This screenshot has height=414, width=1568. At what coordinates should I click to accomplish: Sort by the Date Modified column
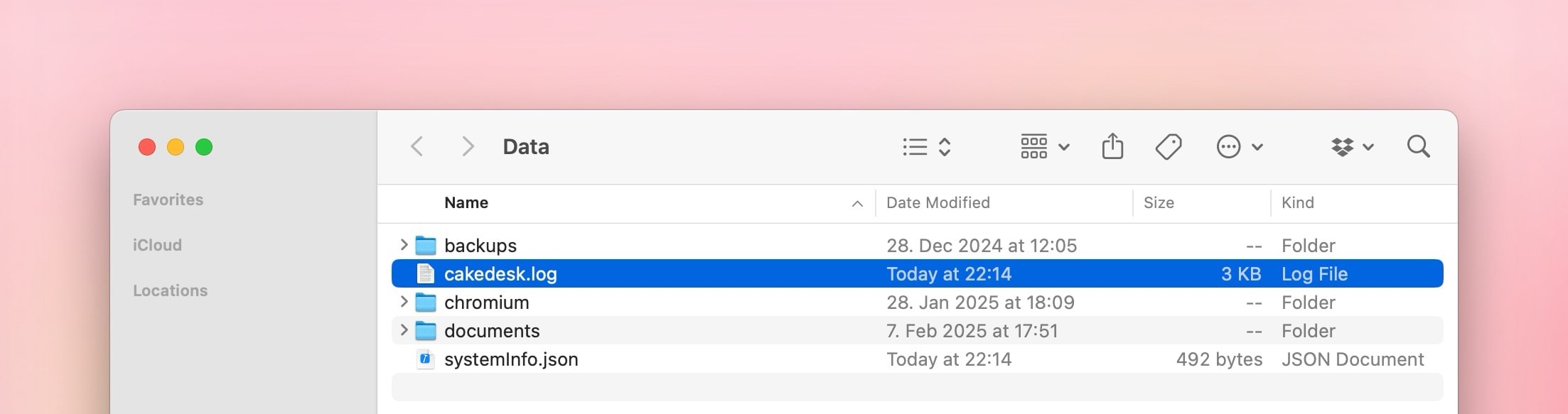(x=938, y=203)
